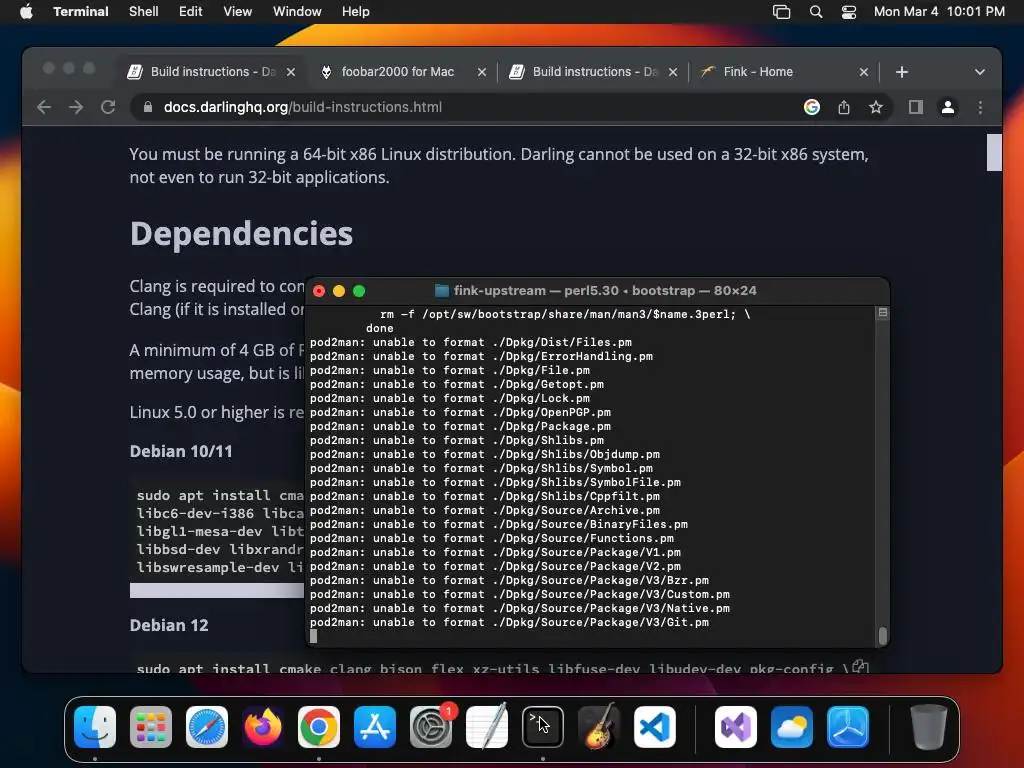Open the Help menu
Screen dimensions: 1024x768
[x=356, y=12]
